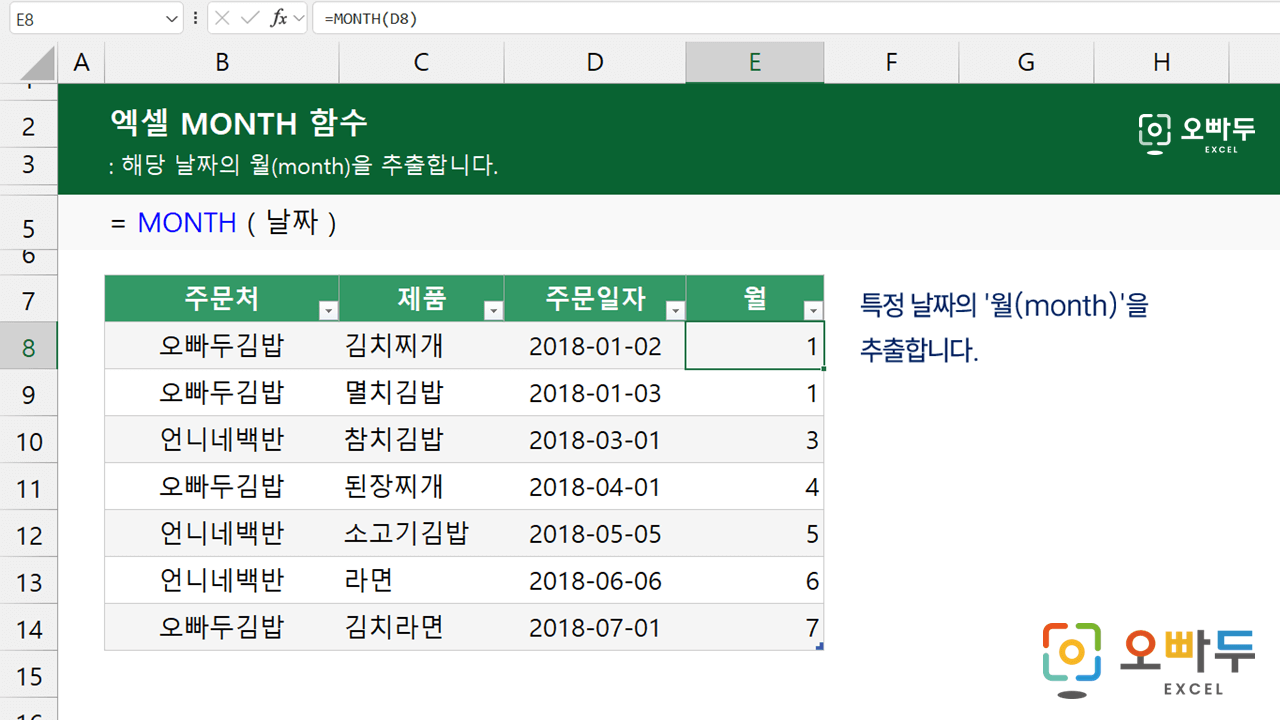Select column G header
Image resolution: width=1280 pixels, height=720 pixels.
[x=1026, y=62]
